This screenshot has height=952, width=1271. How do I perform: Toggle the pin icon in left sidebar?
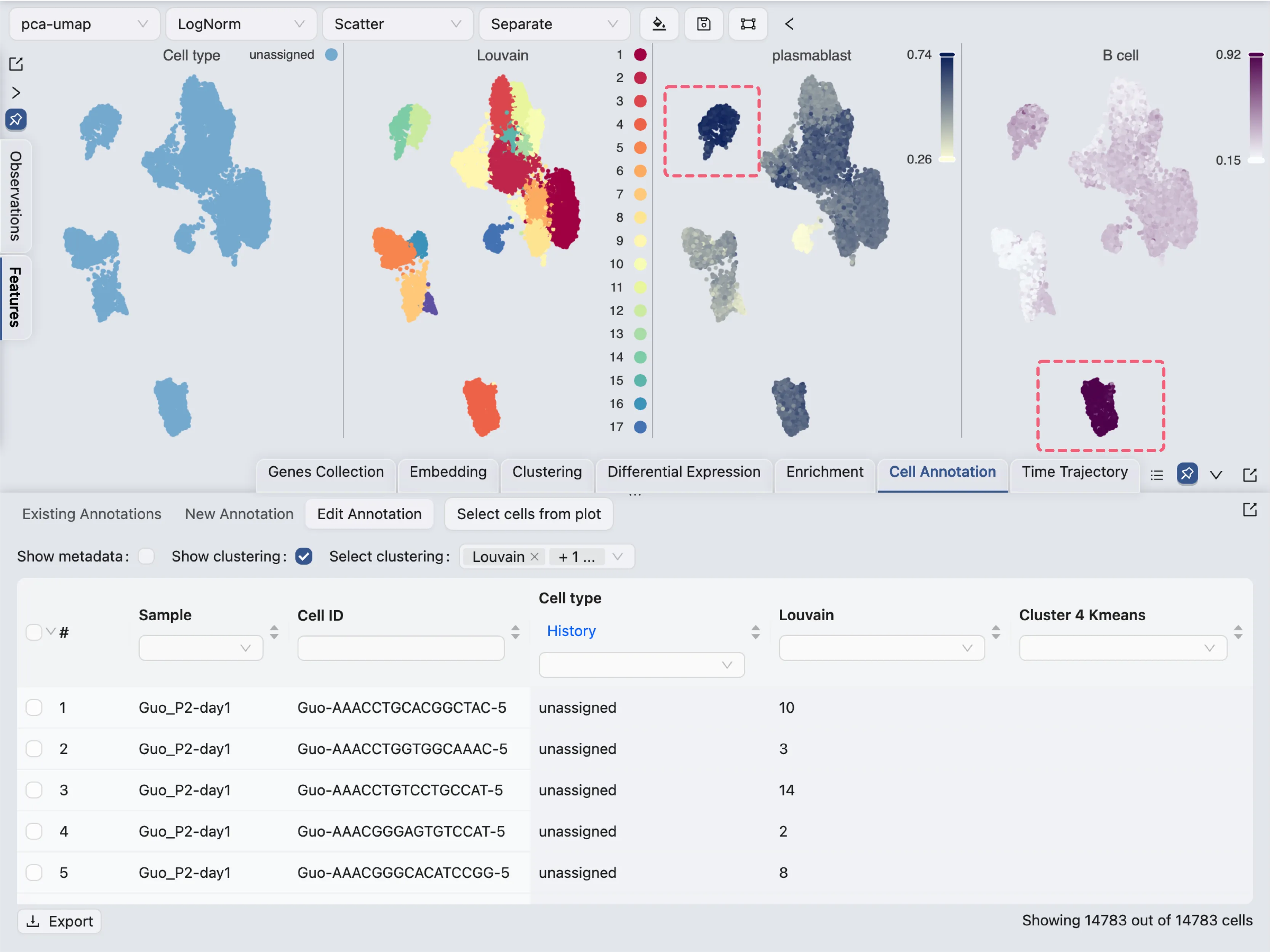(16, 120)
